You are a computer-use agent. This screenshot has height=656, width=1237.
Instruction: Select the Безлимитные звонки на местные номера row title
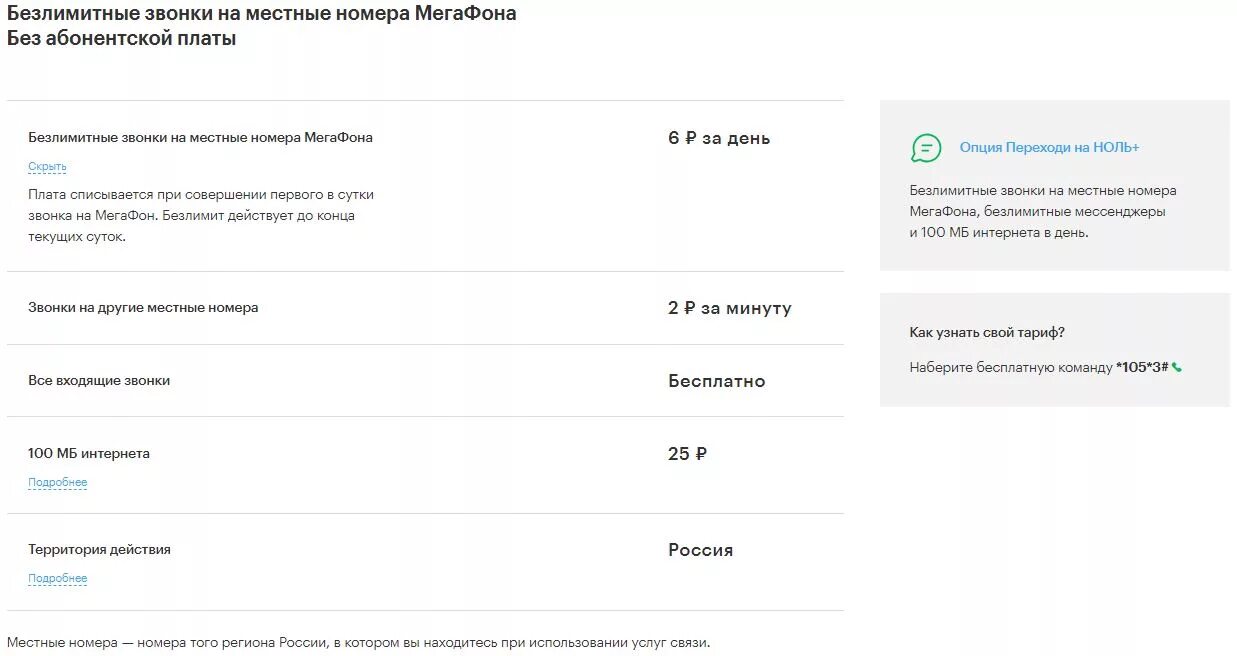(x=200, y=138)
